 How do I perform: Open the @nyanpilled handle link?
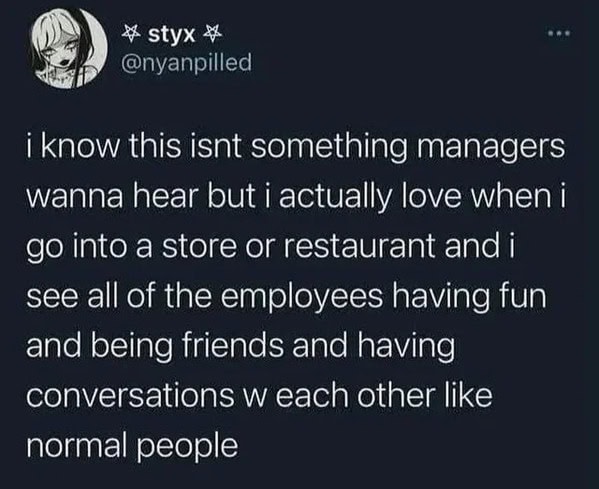186,63
